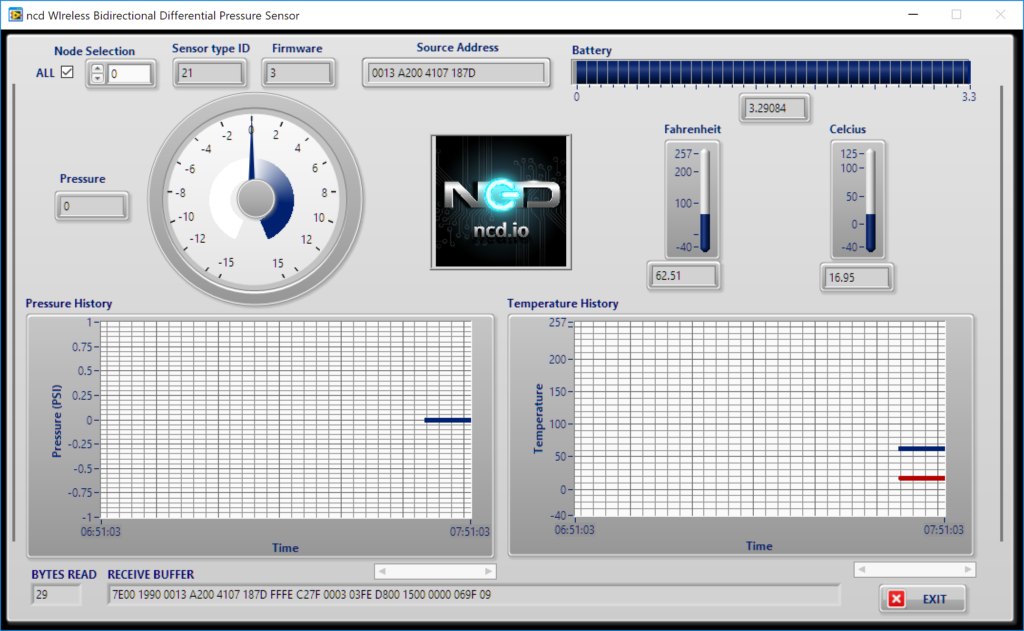The image size is (1024, 631).
Task: Click the NCD logo image
Action: click(501, 202)
